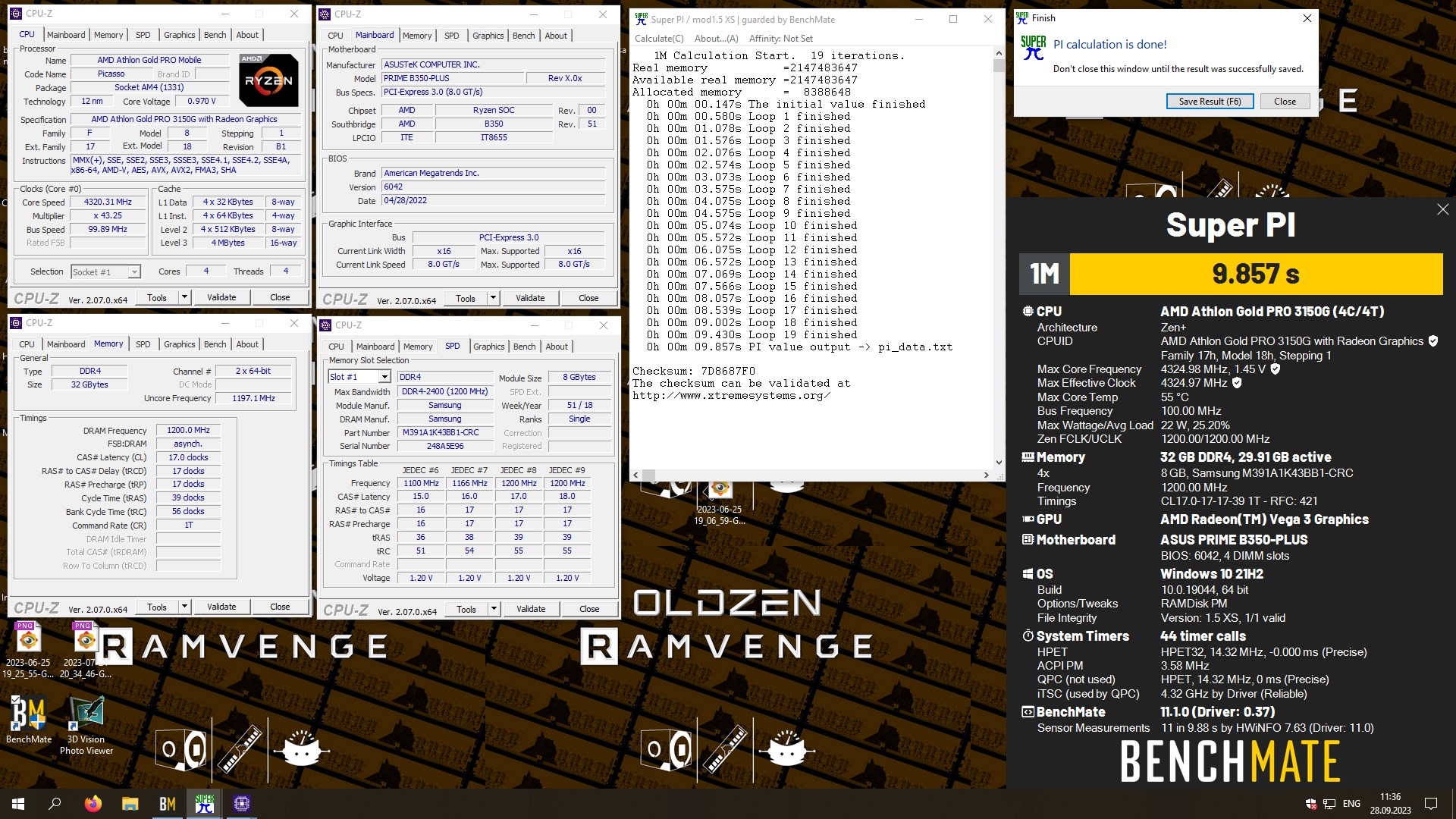Select Mainboard tab in CPU window
1456x819 pixels.
click(66, 35)
